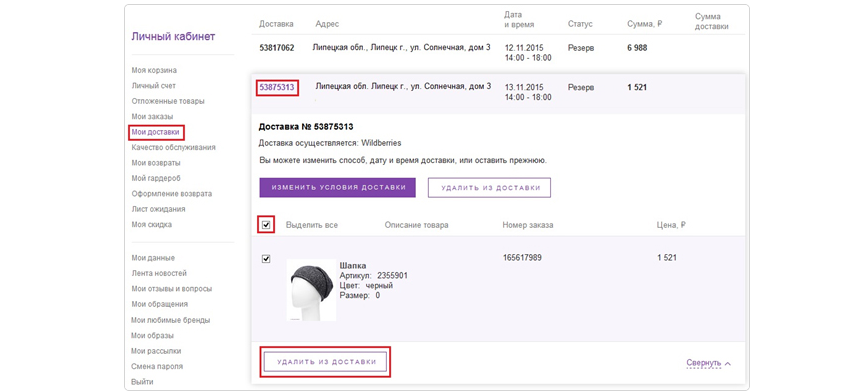847x392 pixels.
Task: Toggle Выделить все checkbox
Action: (x=266, y=225)
